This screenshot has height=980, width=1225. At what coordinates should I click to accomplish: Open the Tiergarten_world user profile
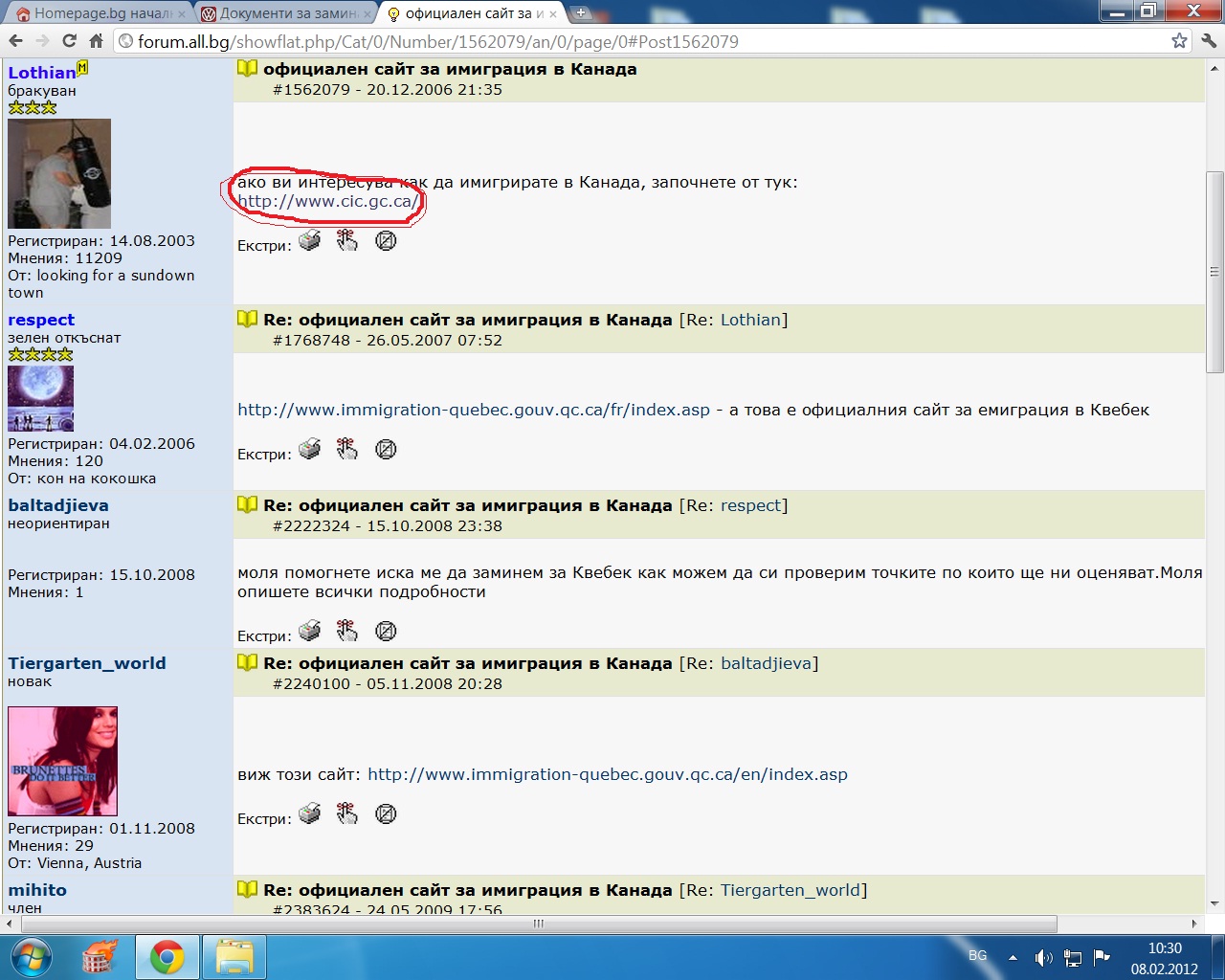87,663
